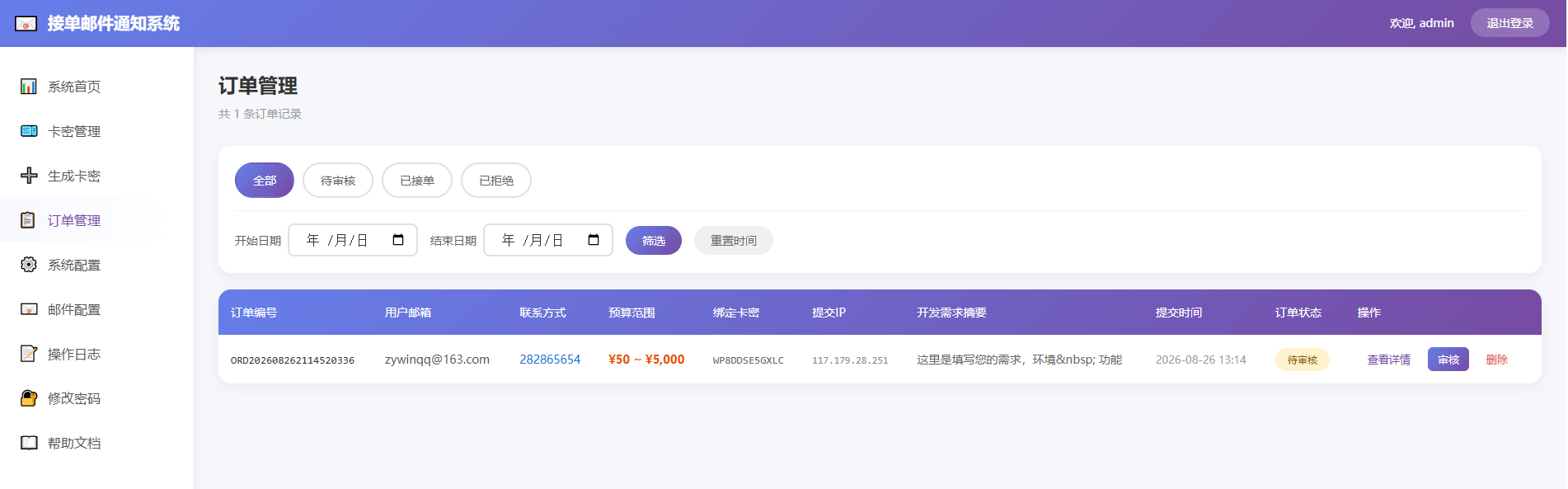The height and width of the screenshot is (489, 1568).
Task: Click submit time 2026-08-26 13:14
Action: 1201,360
